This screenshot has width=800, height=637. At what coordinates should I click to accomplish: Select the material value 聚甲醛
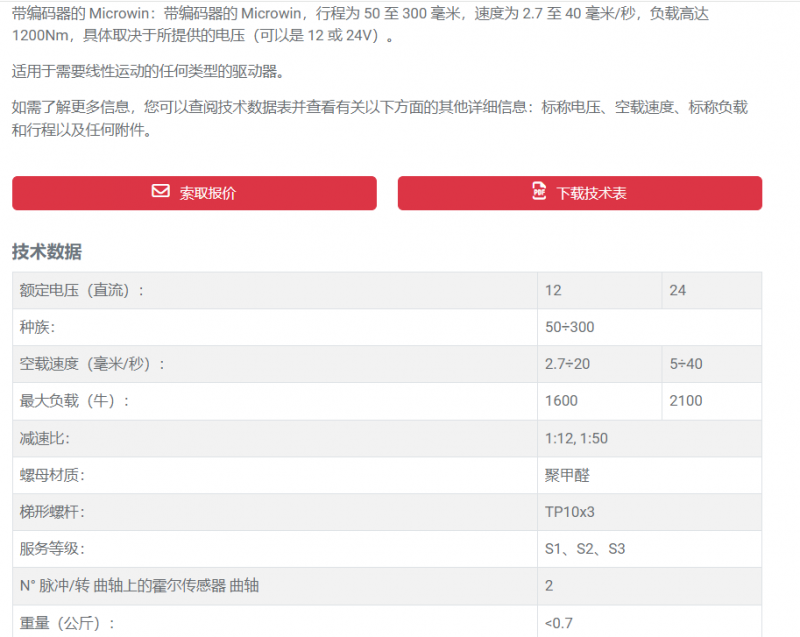(x=567, y=475)
